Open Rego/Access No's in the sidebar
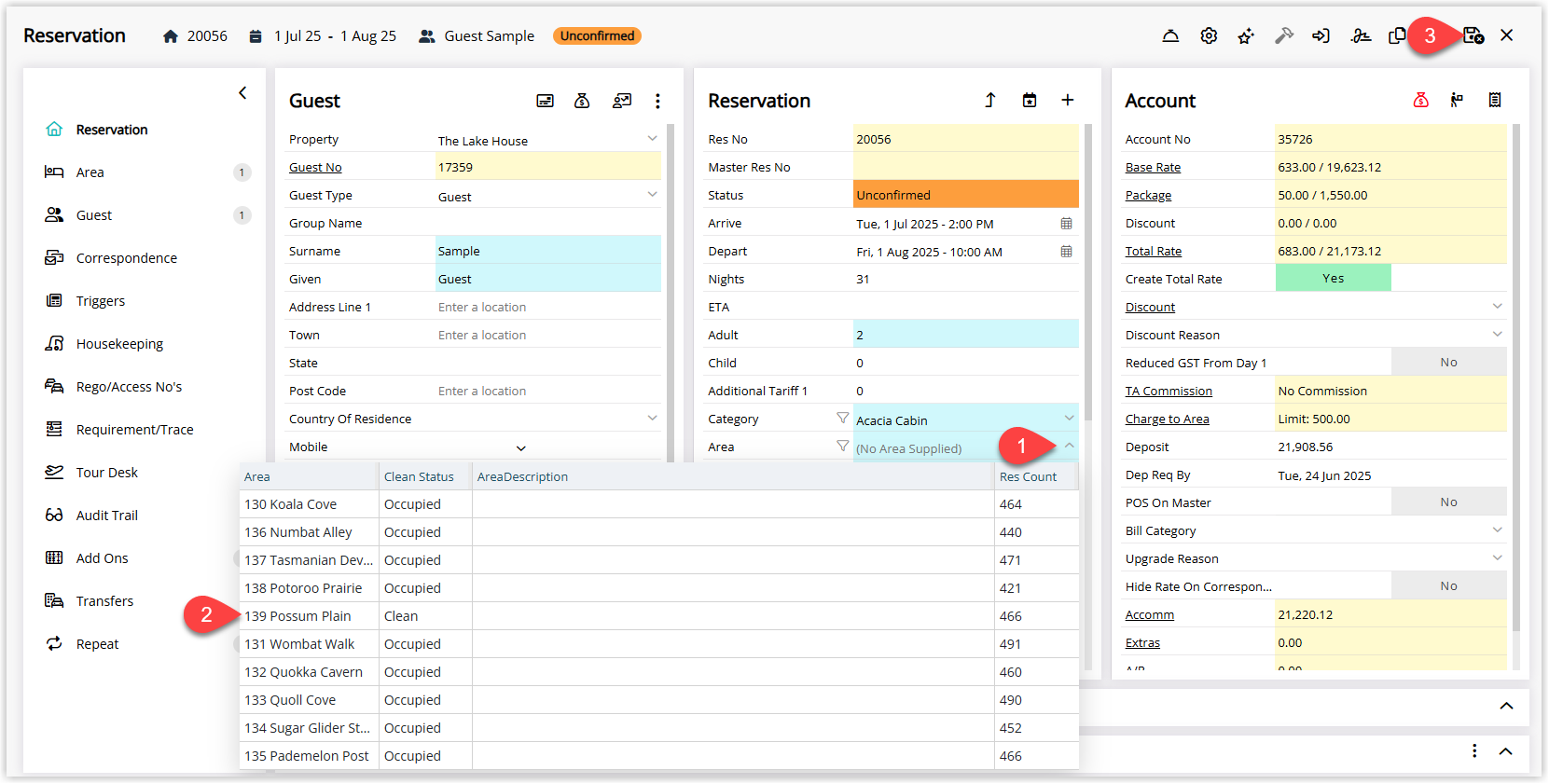This screenshot has width=1549, height=784. 129,387
